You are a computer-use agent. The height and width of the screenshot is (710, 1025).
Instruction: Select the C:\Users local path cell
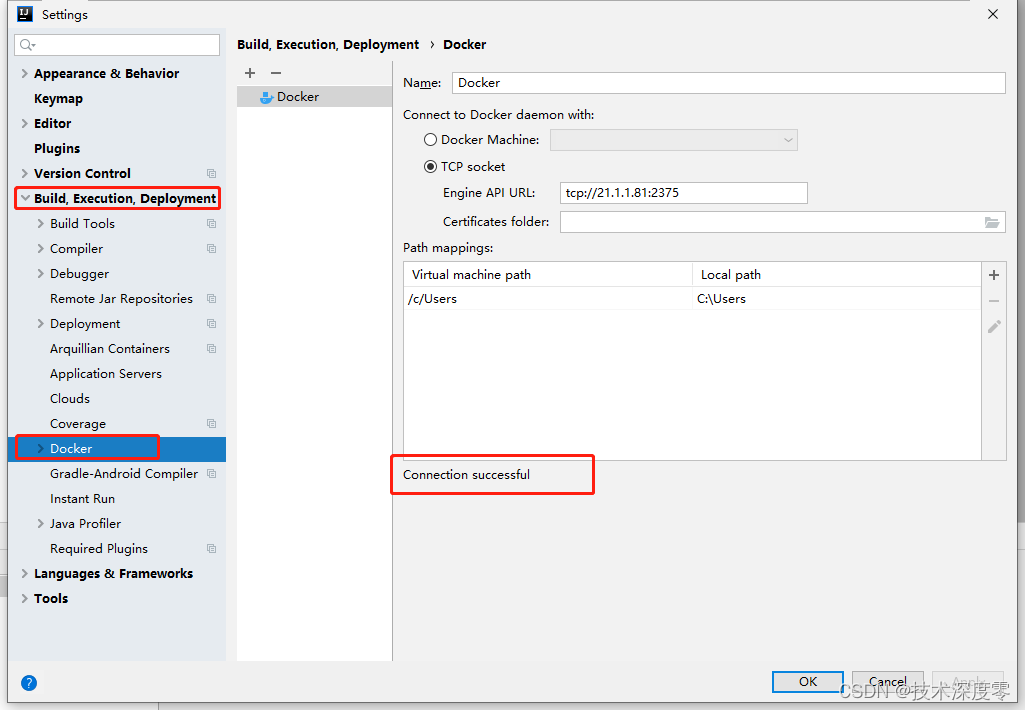837,299
